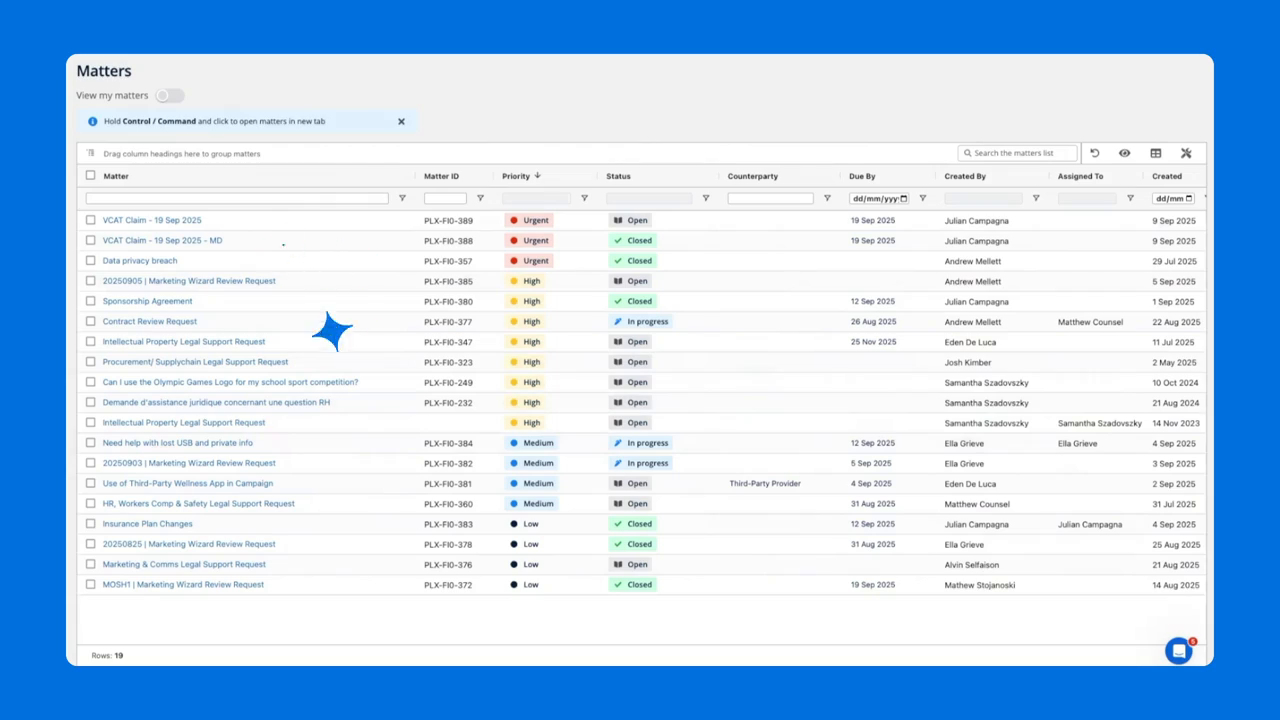The image size is (1280, 720).
Task: Click the filter funnel for Matter column
Action: [x=402, y=198]
